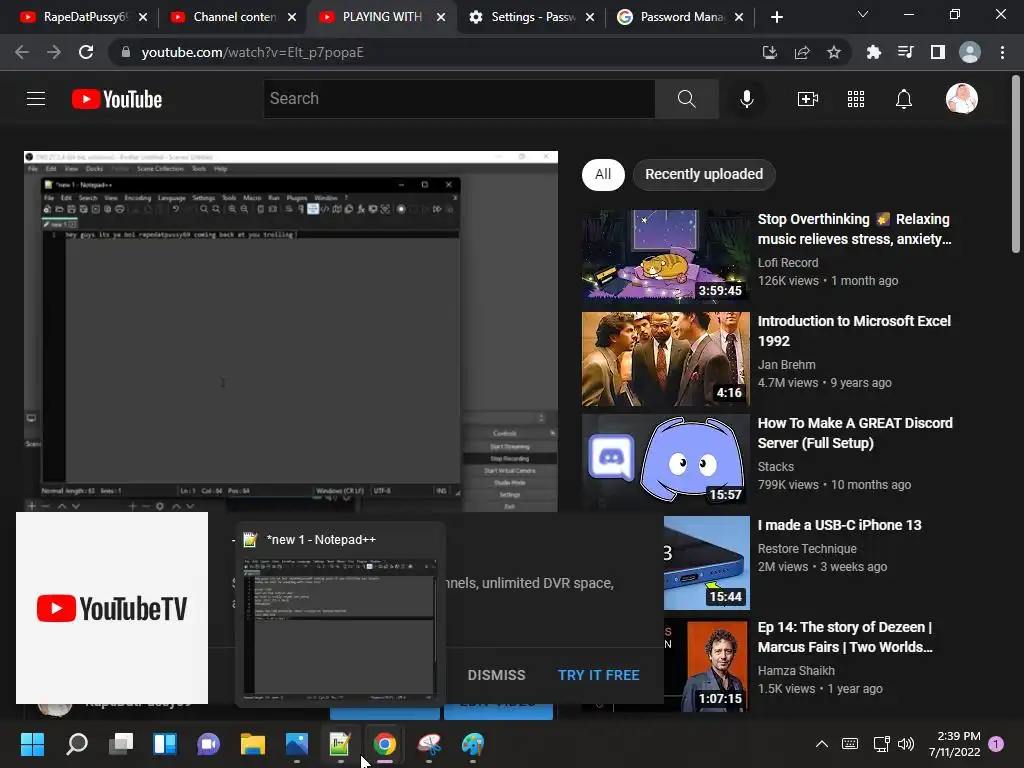Open Photos app on taskbar
The image size is (1024, 768).
click(x=297, y=744)
